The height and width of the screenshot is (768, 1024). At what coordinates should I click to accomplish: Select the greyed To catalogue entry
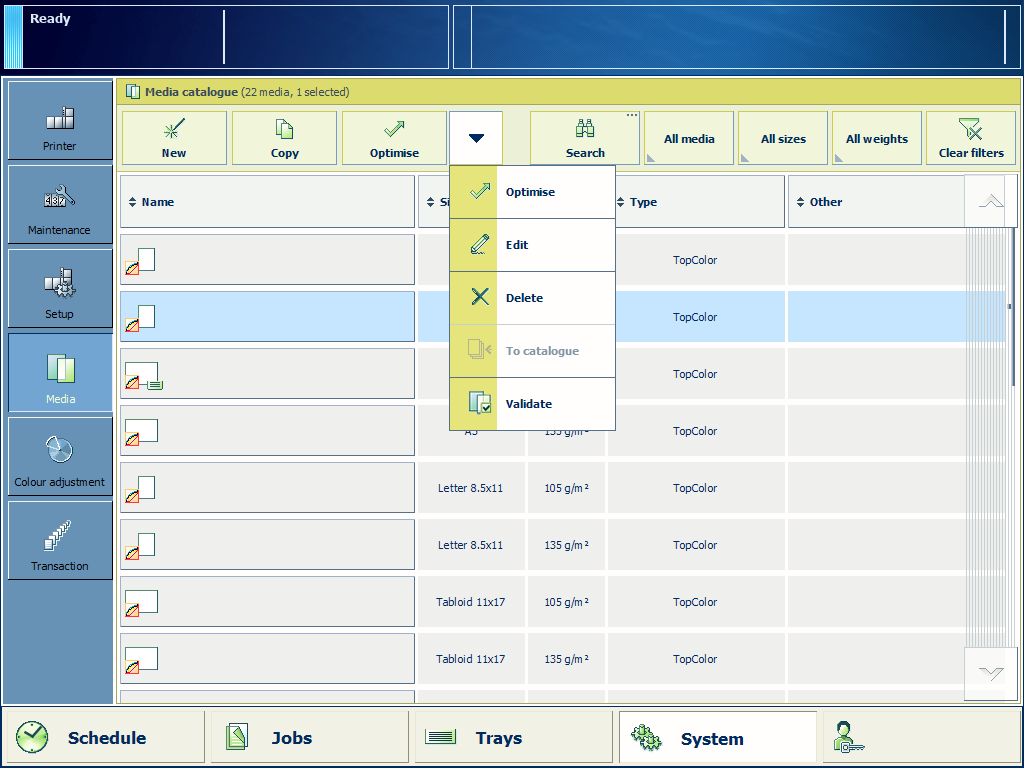pyautogui.click(x=532, y=351)
